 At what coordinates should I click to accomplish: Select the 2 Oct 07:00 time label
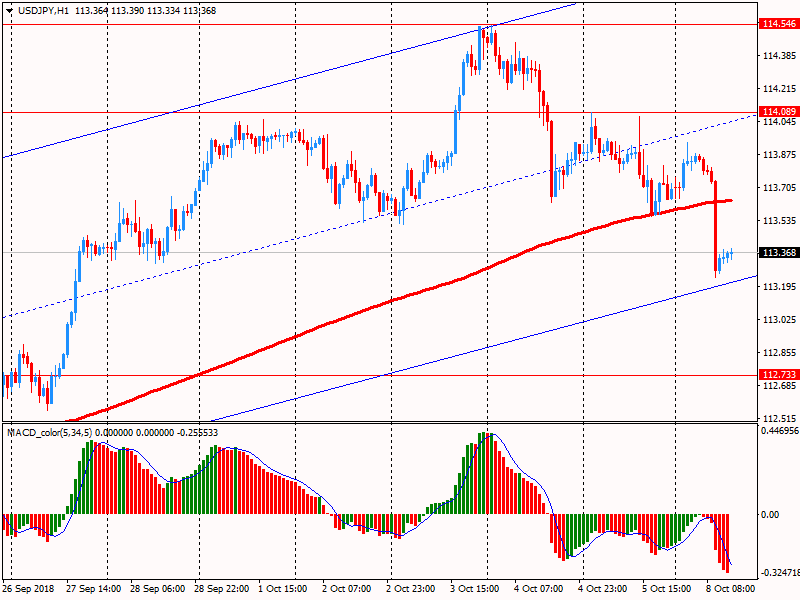click(347, 589)
